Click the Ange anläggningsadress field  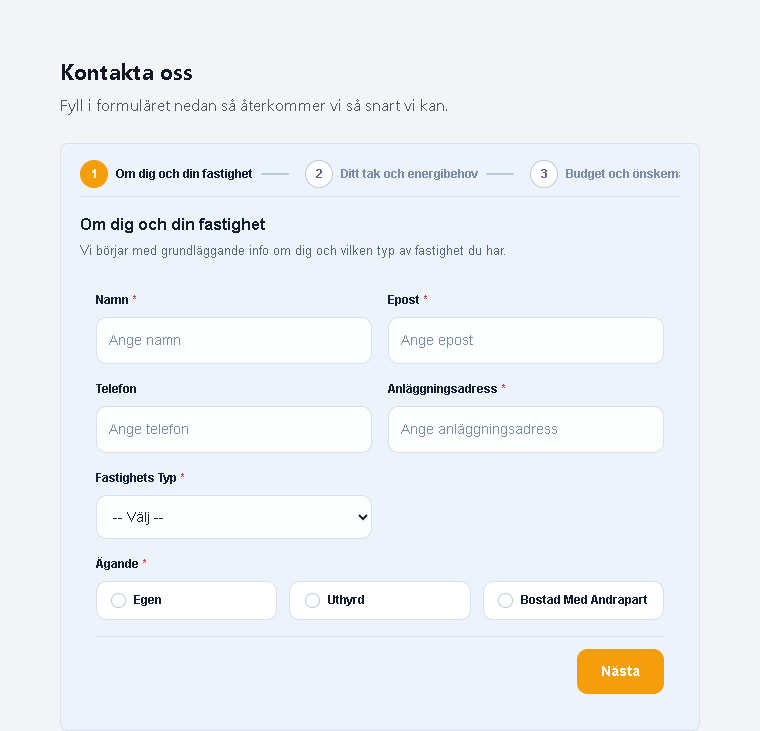coord(525,429)
